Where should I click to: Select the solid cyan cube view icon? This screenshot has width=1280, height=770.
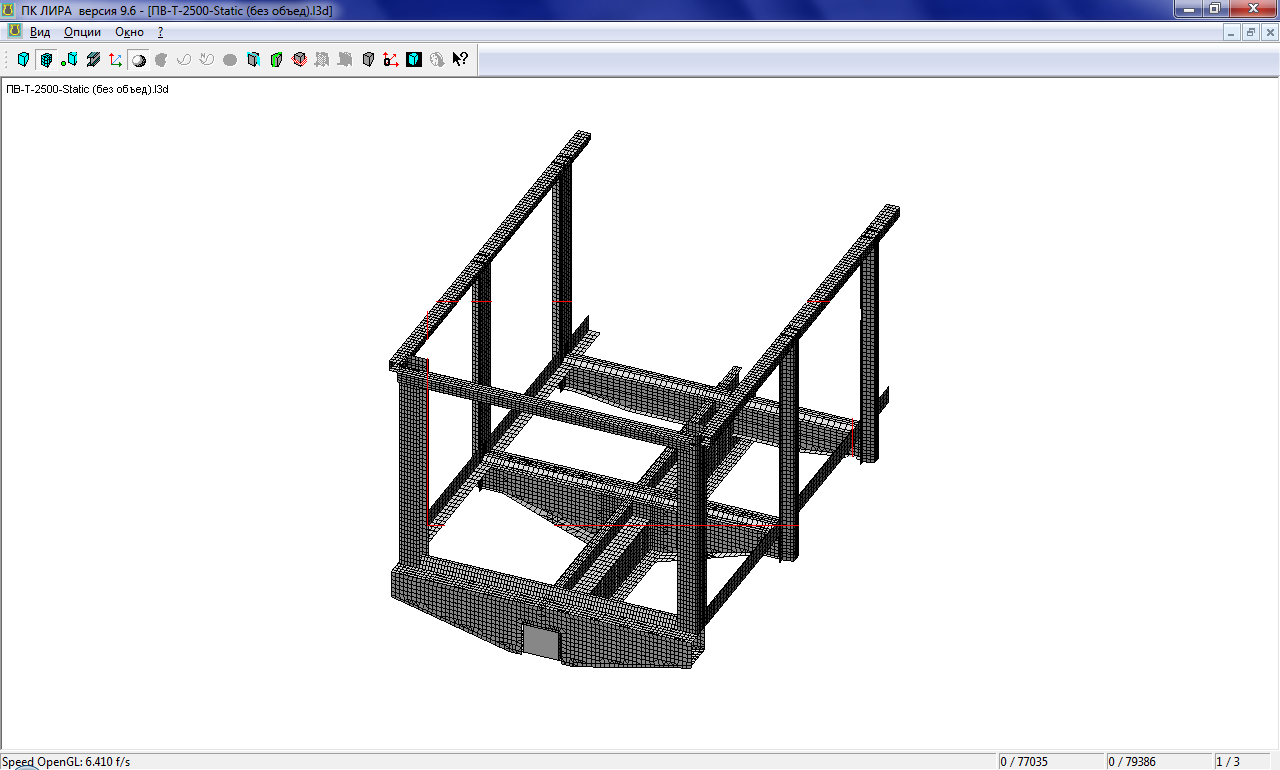click(x=23, y=60)
